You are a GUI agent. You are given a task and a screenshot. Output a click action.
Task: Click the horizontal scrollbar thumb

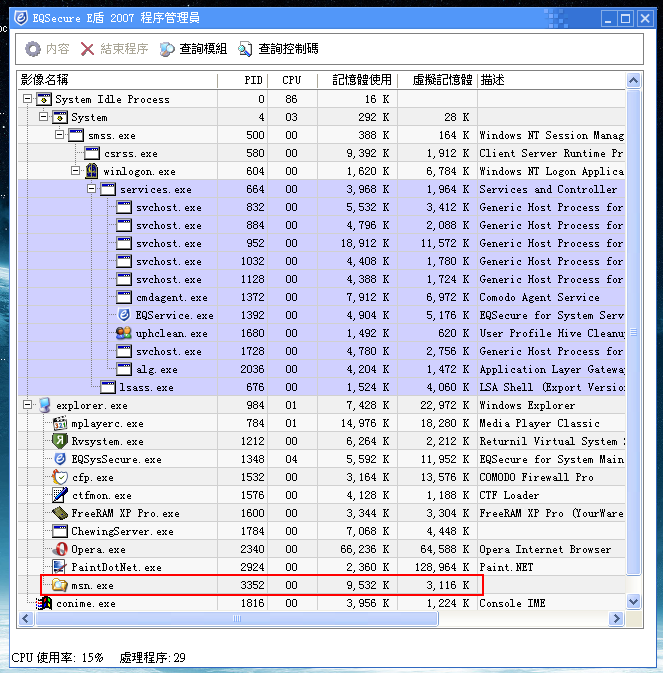[x=237, y=618]
